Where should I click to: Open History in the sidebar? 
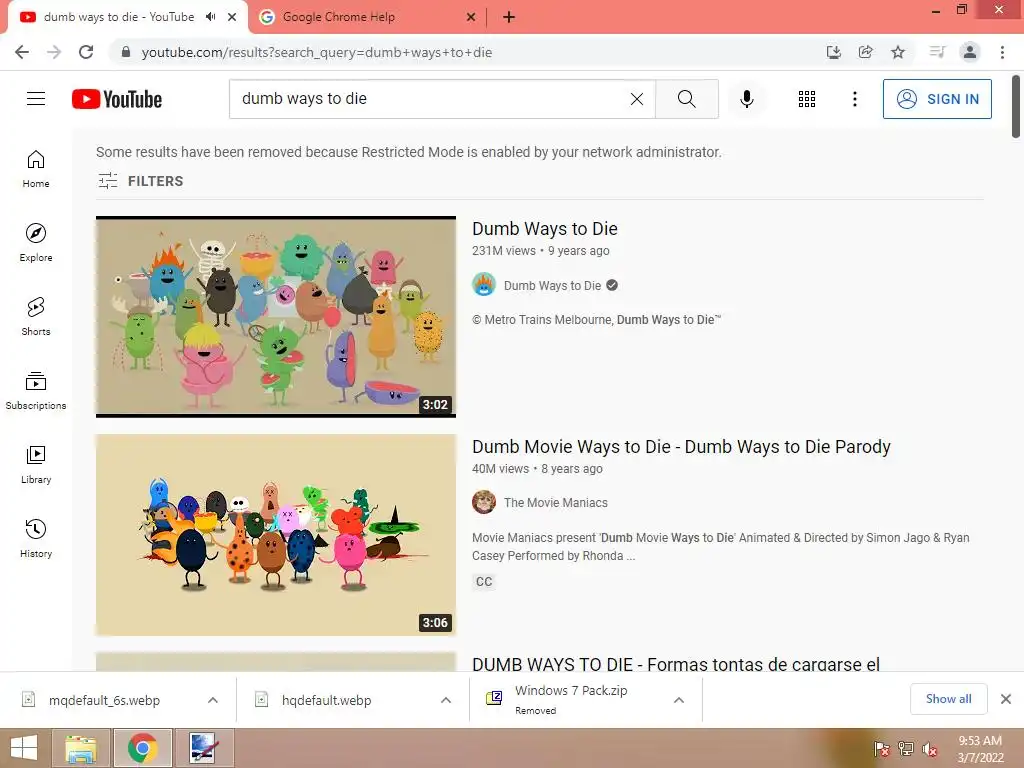coord(36,538)
